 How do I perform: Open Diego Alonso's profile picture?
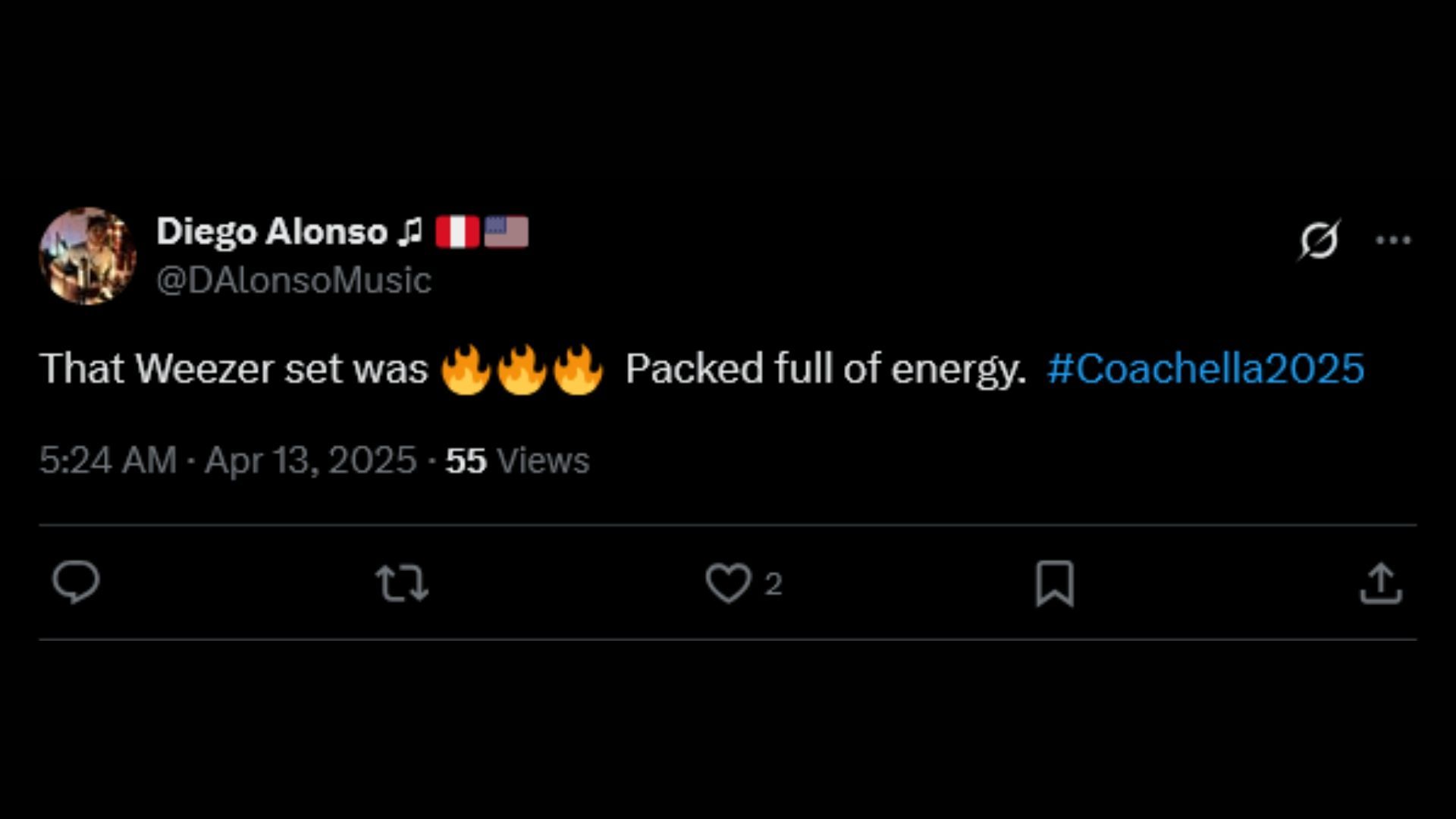click(x=88, y=256)
